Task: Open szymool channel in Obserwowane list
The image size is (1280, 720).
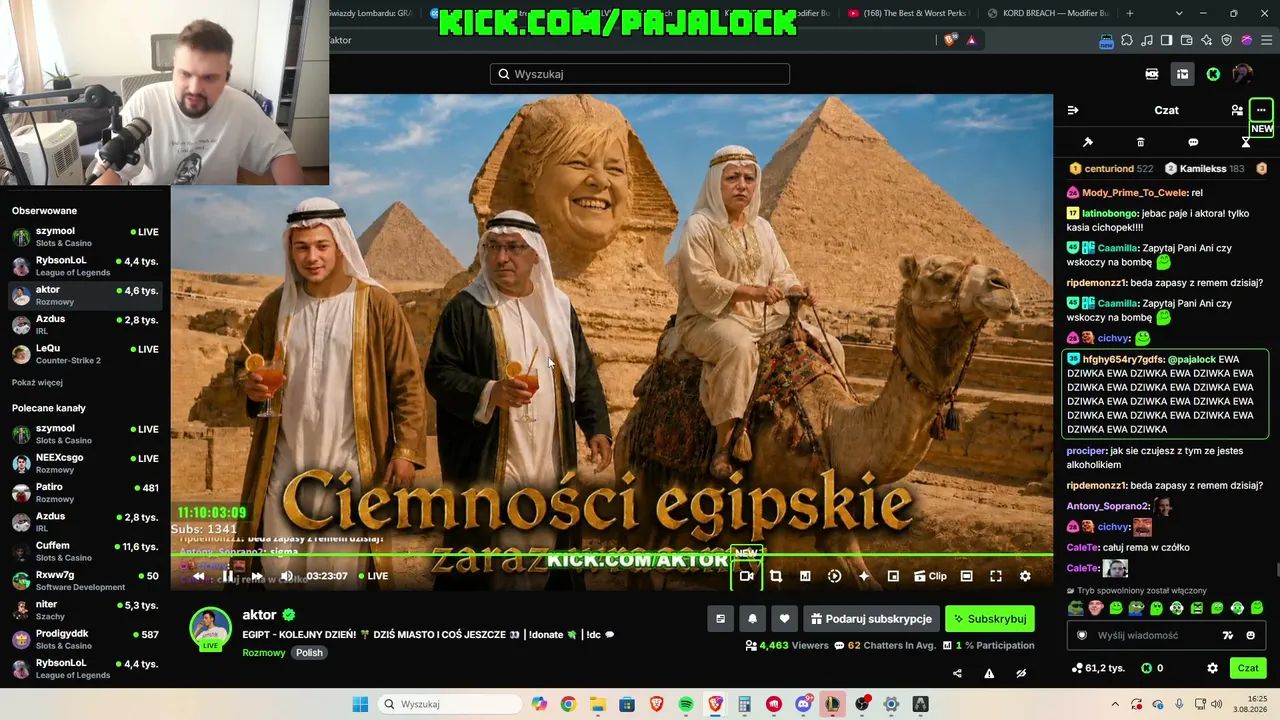Action: pos(85,236)
